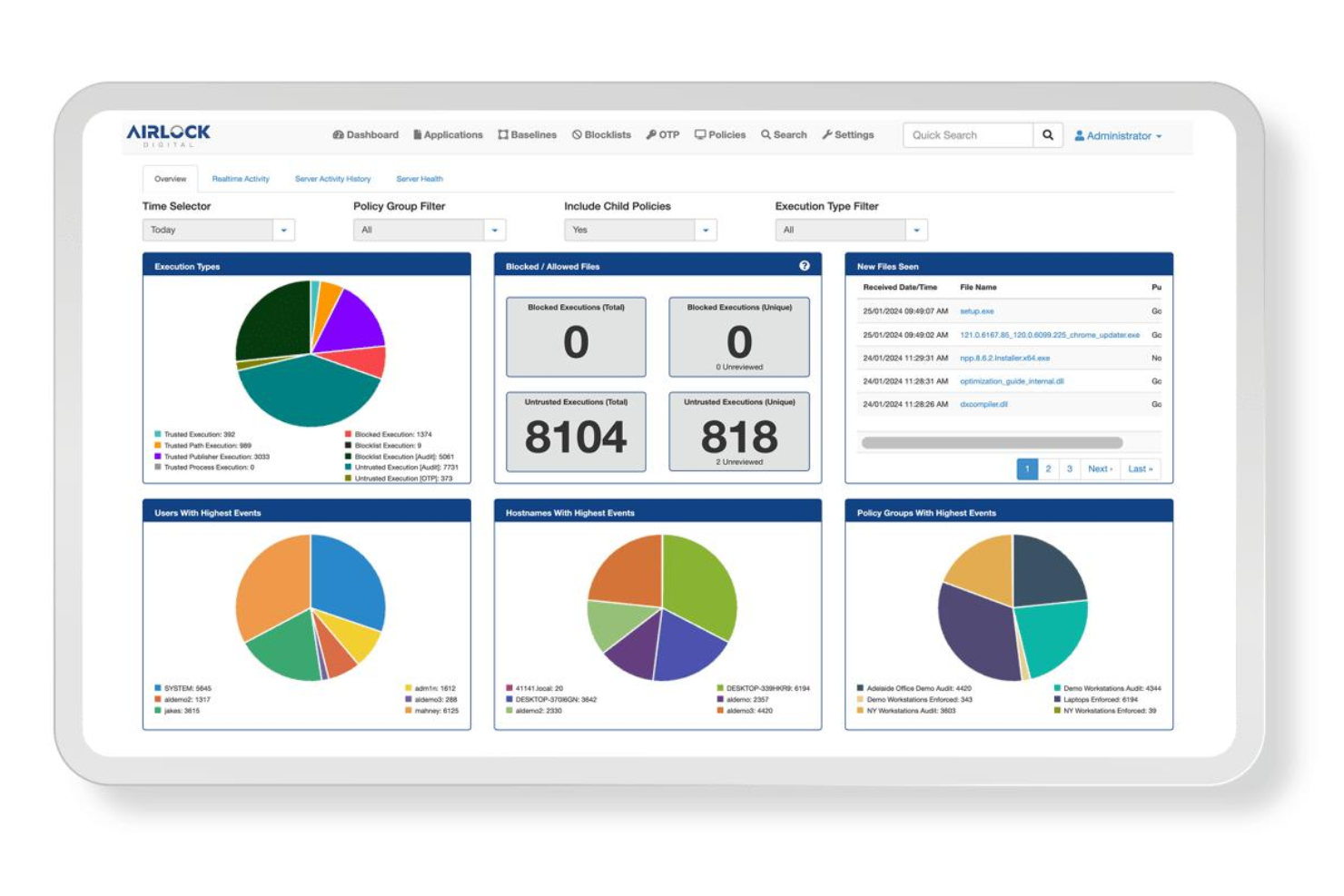This screenshot has width=1344, height=896.
Task: Open the Time Selector dropdown showing Today
Action: click(x=284, y=230)
